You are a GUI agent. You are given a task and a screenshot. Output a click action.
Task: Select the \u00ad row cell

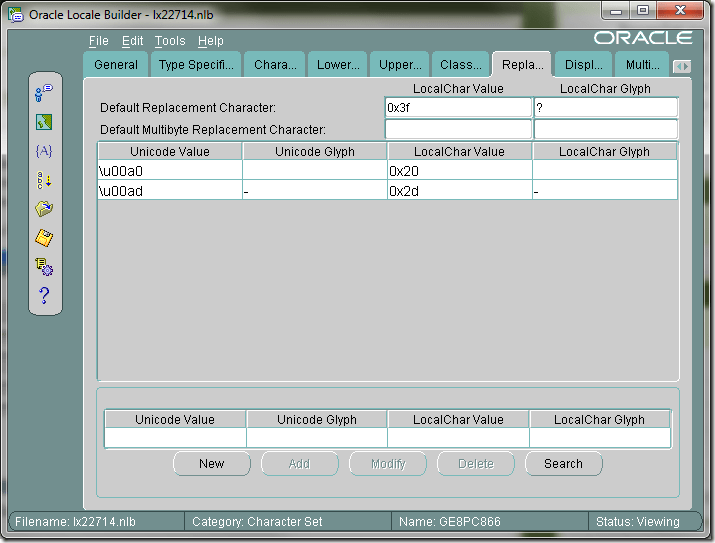pos(170,191)
